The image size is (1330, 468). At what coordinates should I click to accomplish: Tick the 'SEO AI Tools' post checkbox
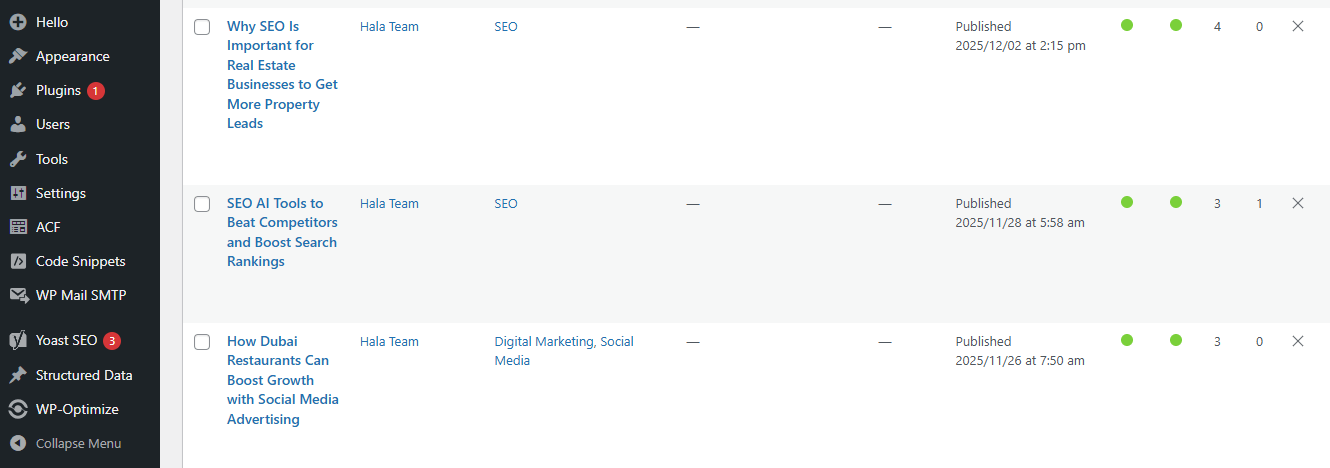pyautogui.click(x=202, y=204)
